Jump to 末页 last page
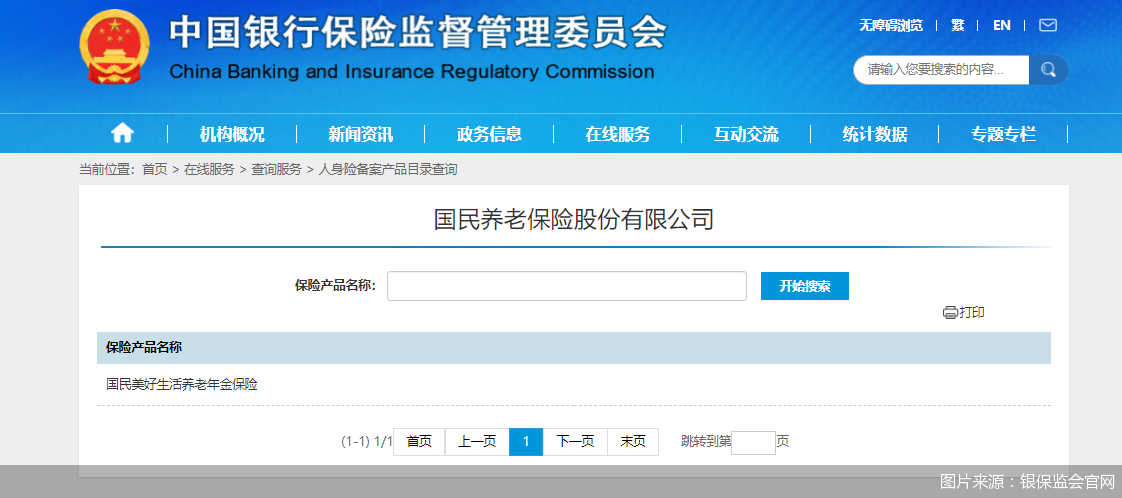This screenshot has width=1122, height=498. click(633, 442)
